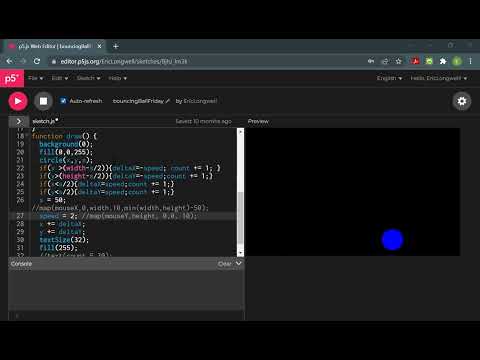The height and width of the screenshot is (360, 480).
Task: Bookmark this page with the star icon
Action: pos(398,61)
